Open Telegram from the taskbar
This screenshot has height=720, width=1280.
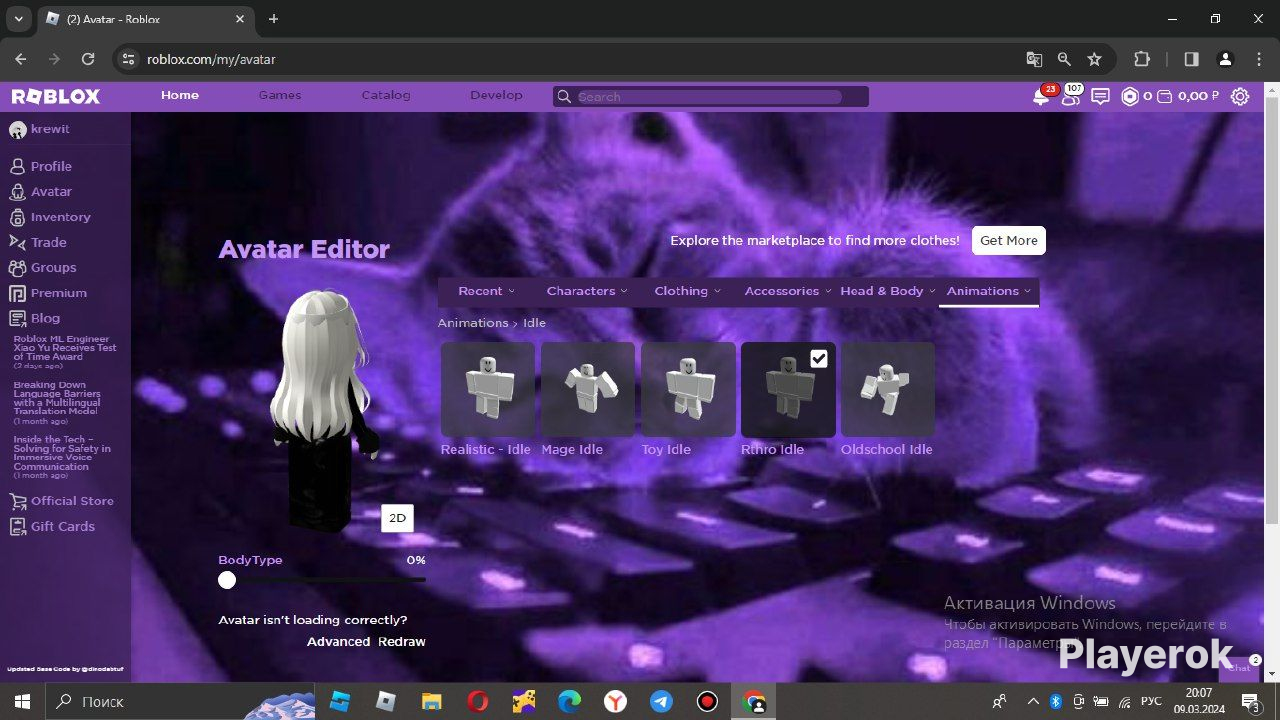click(661, 701)
